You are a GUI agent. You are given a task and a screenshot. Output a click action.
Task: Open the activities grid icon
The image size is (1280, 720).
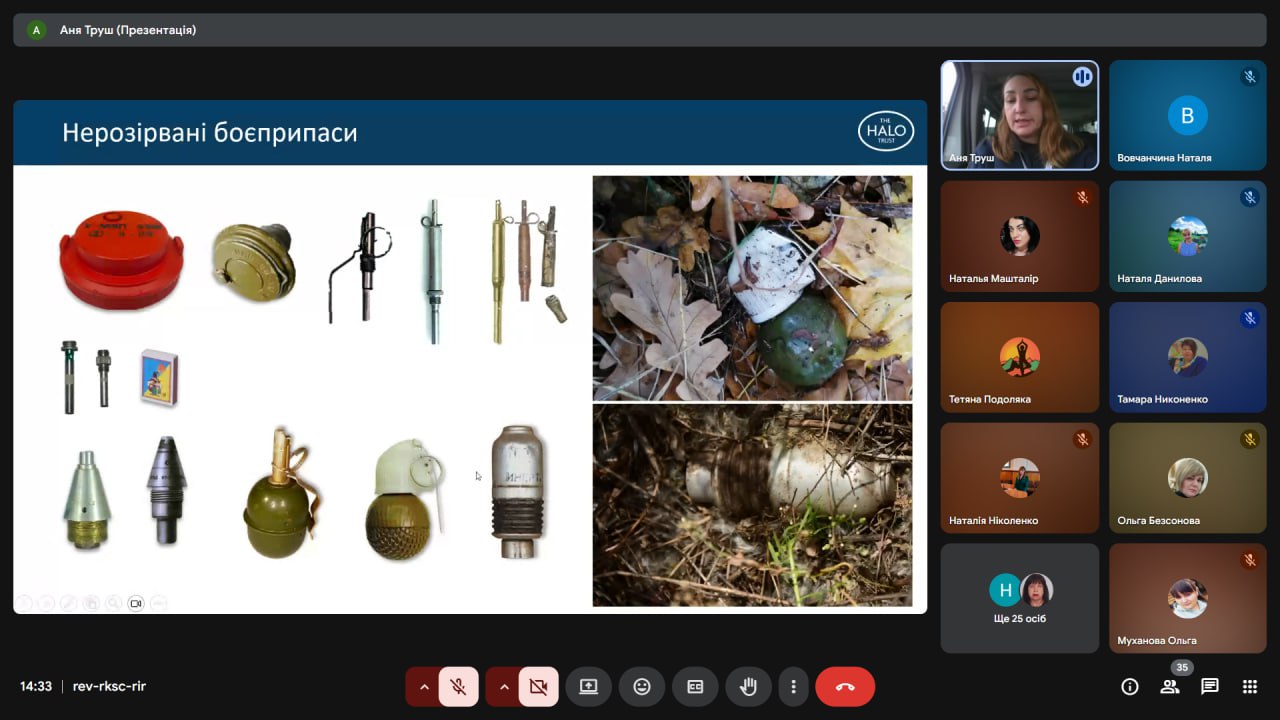(1250, 687)
